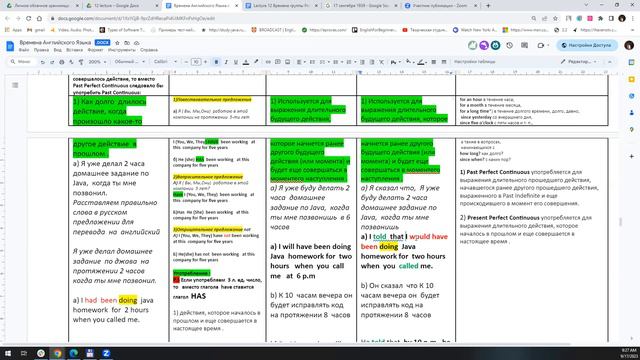
Task: Open the highlight color marker tool
Action: tap(256, 62)
